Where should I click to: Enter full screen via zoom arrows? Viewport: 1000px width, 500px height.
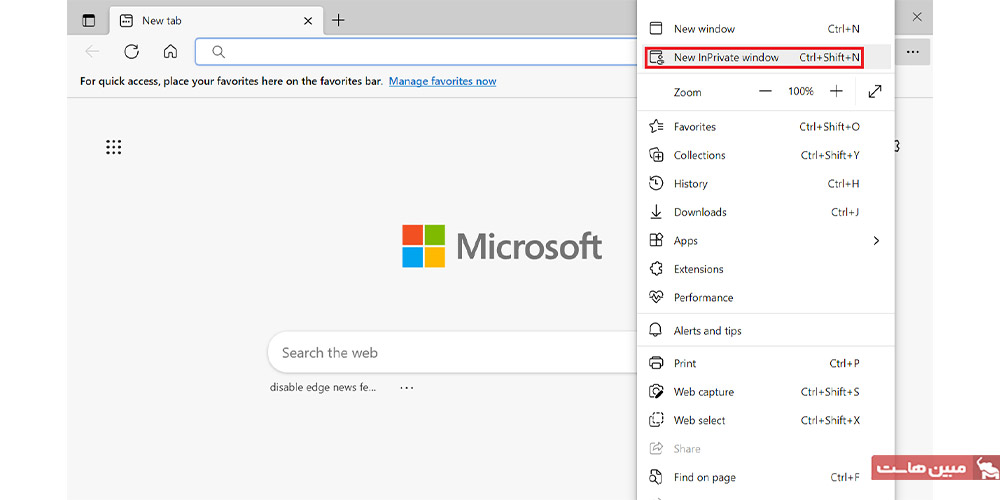point(875,92)
